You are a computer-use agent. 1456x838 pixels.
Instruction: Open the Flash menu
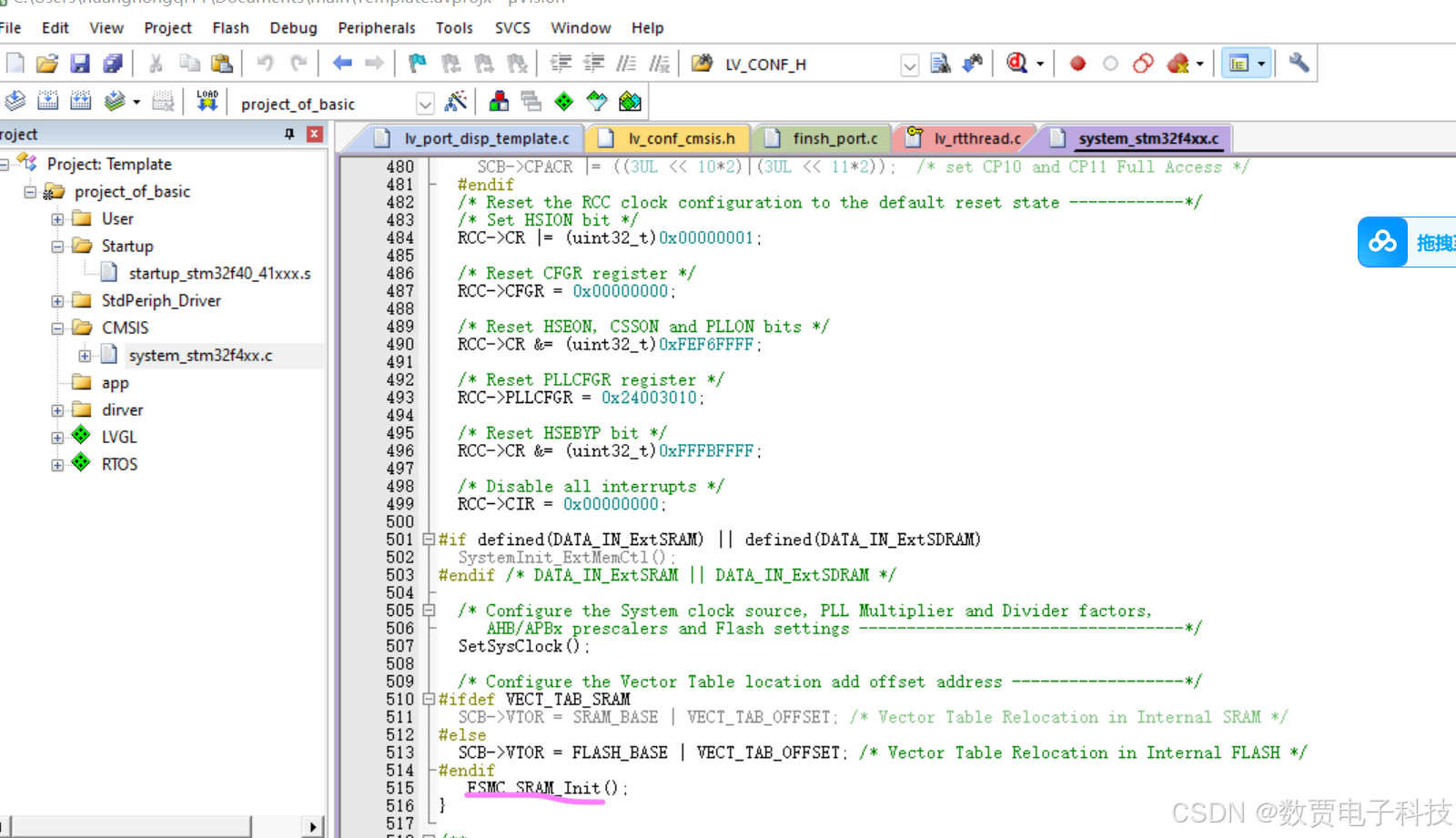230,27
